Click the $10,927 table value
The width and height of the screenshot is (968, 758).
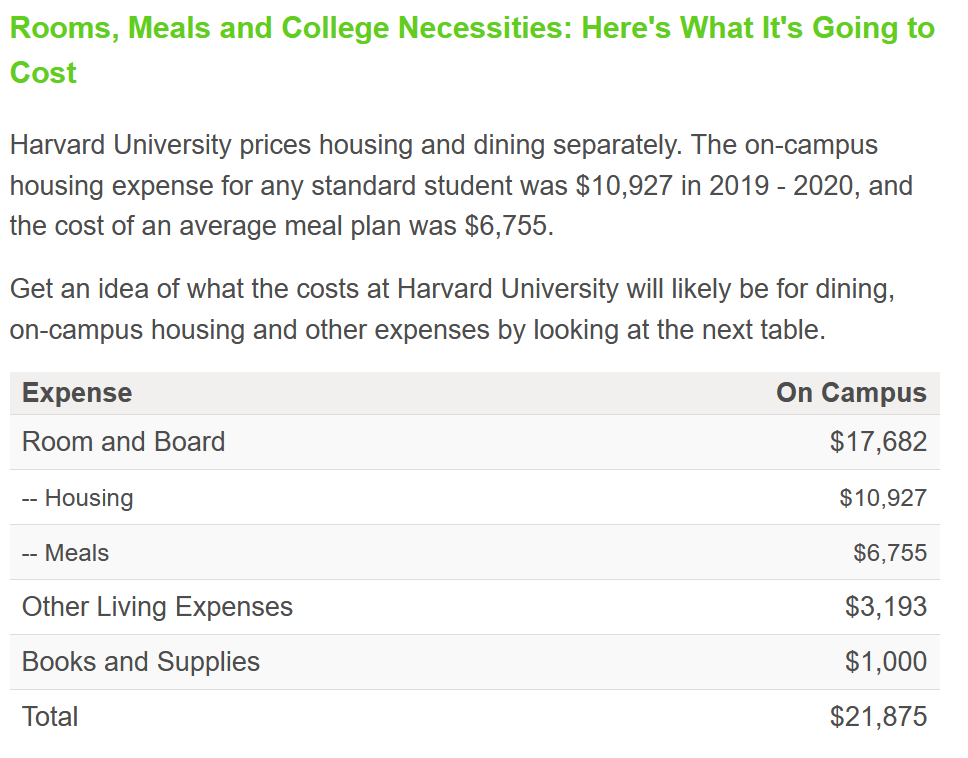pos(883,498)
